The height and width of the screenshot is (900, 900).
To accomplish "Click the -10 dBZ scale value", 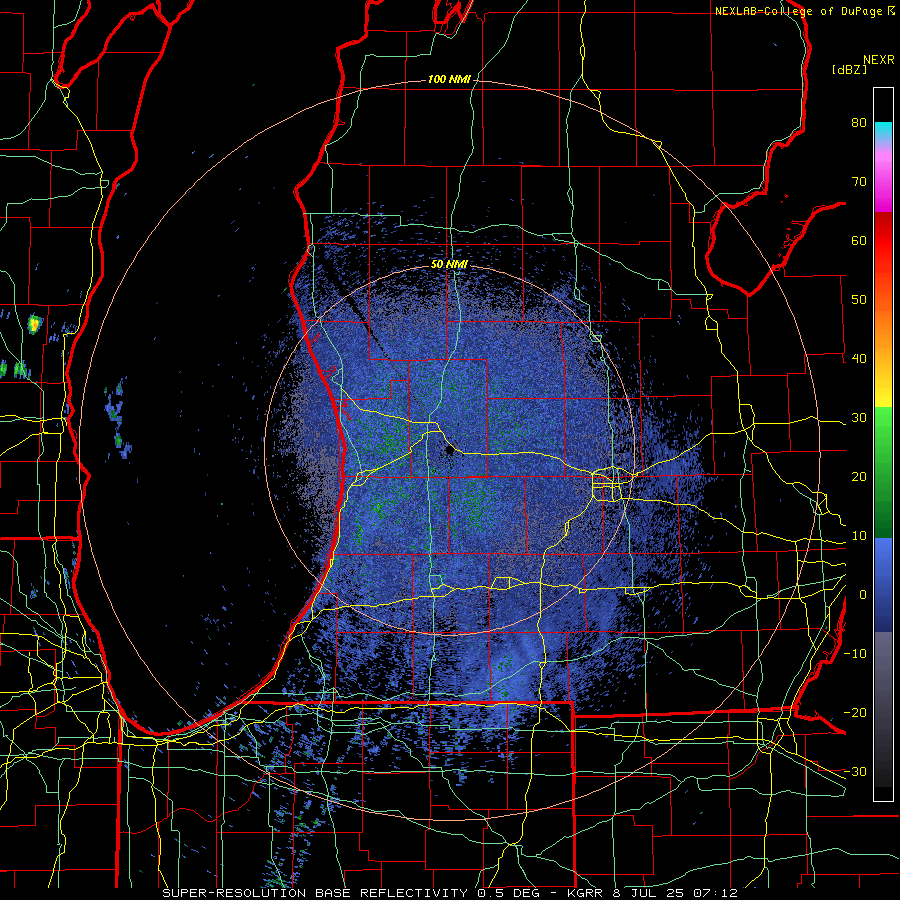I will (855, 653).
